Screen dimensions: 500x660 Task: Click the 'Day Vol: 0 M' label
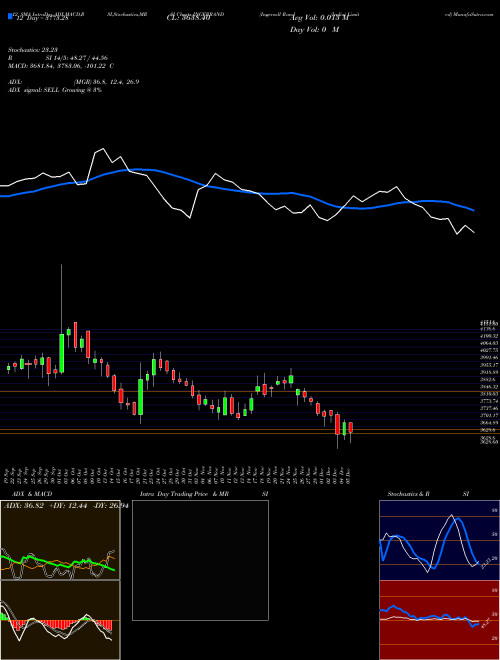pos(314,30)
